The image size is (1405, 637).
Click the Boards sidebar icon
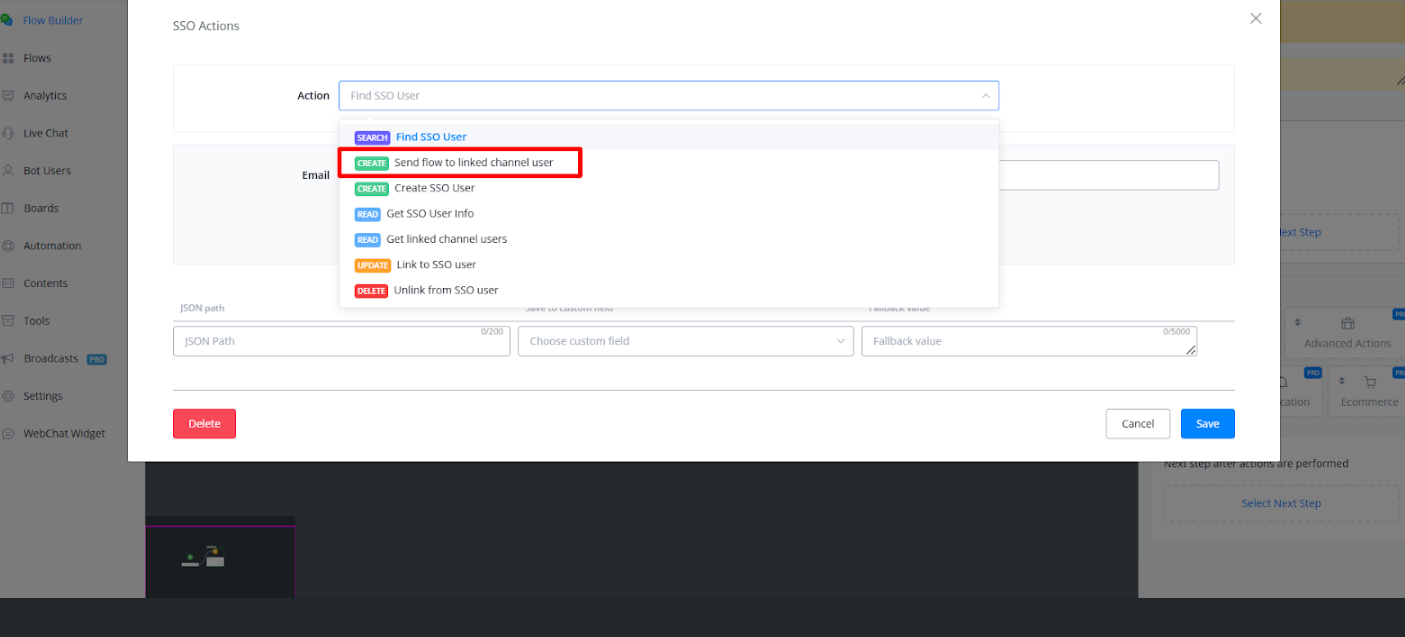pos(8,208)
